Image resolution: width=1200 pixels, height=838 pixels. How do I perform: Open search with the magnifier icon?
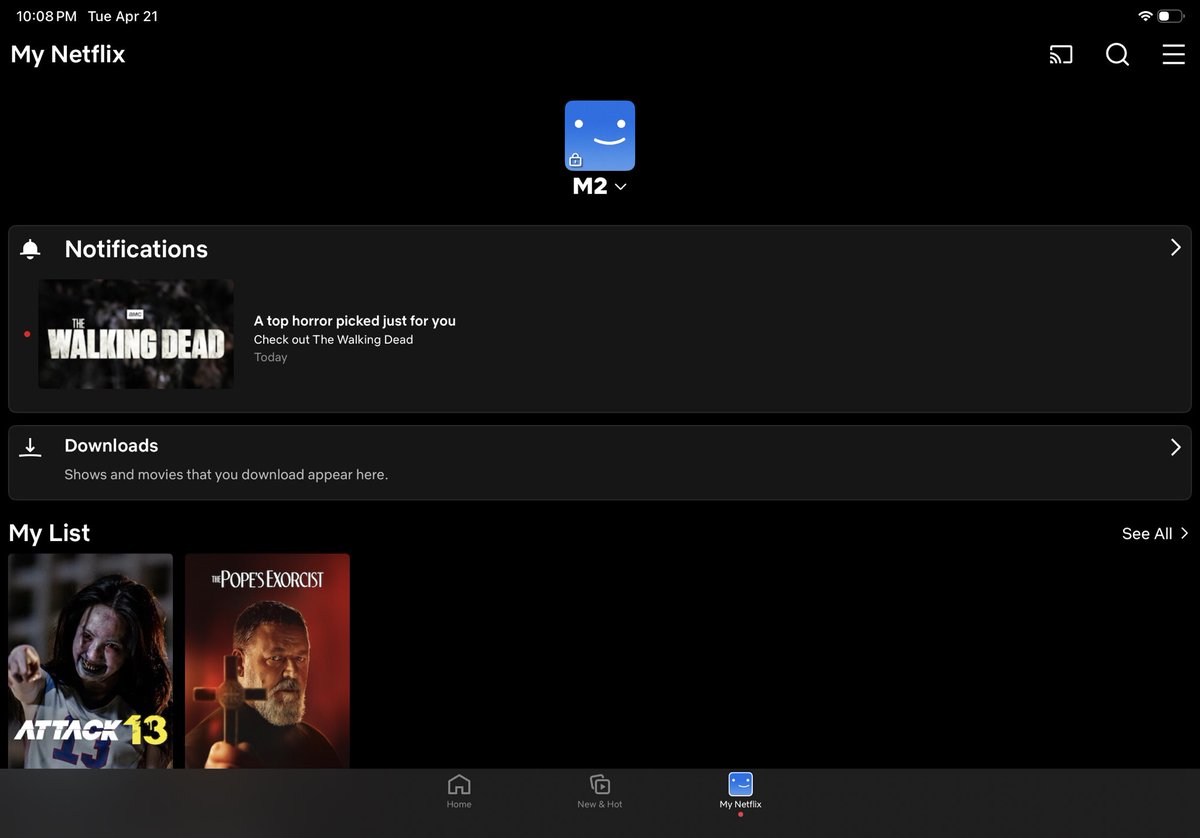pos(1117,55)
